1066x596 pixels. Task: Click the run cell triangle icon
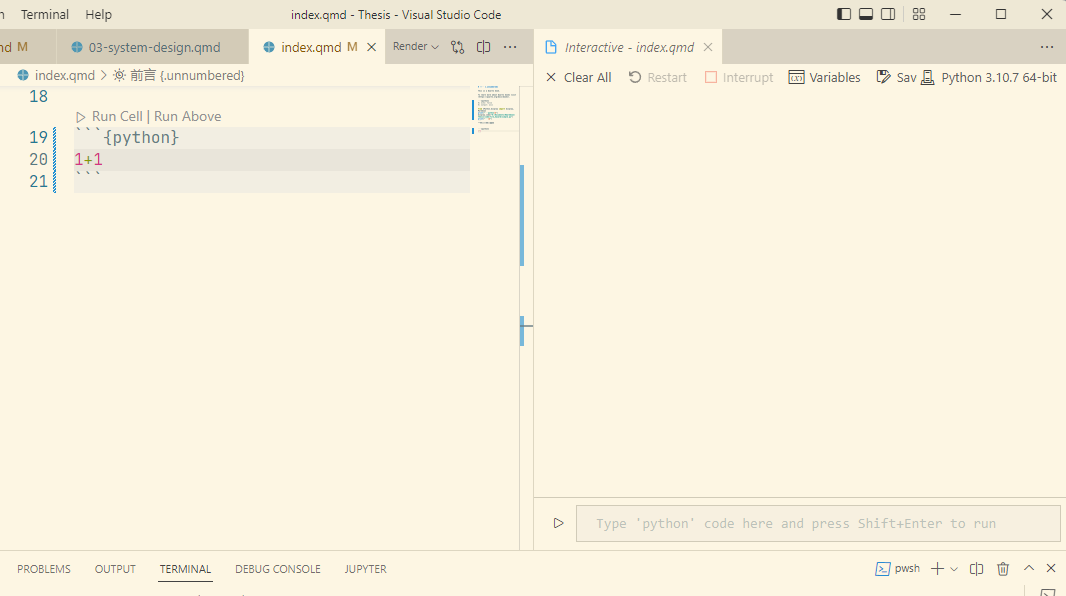click(x=81, y=117)
